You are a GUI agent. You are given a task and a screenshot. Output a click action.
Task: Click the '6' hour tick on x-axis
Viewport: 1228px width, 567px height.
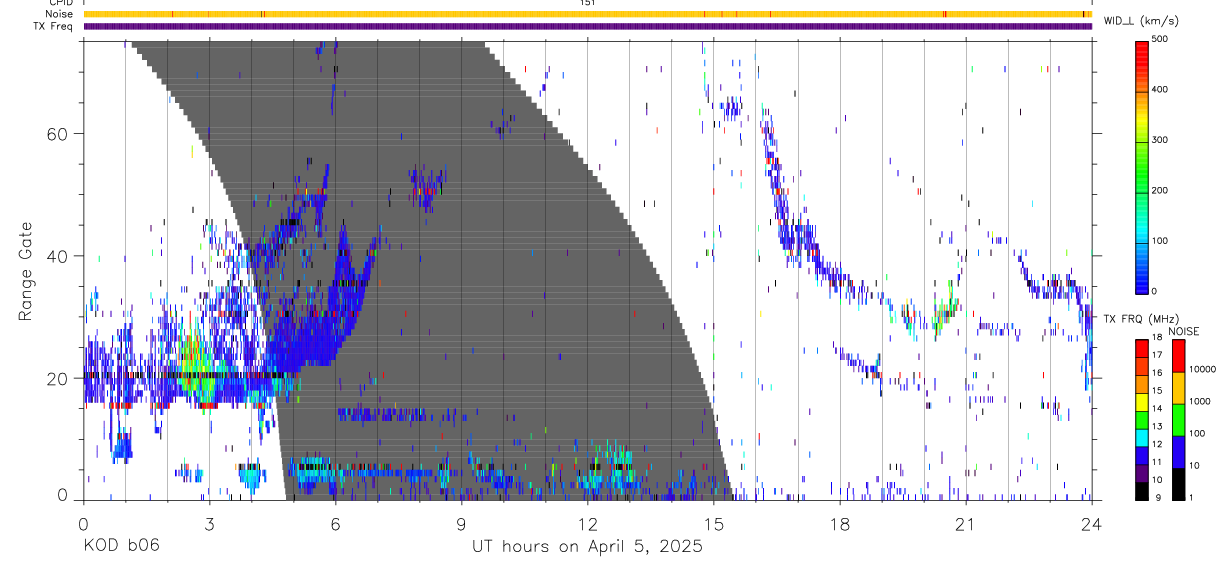tap(336, 523)
